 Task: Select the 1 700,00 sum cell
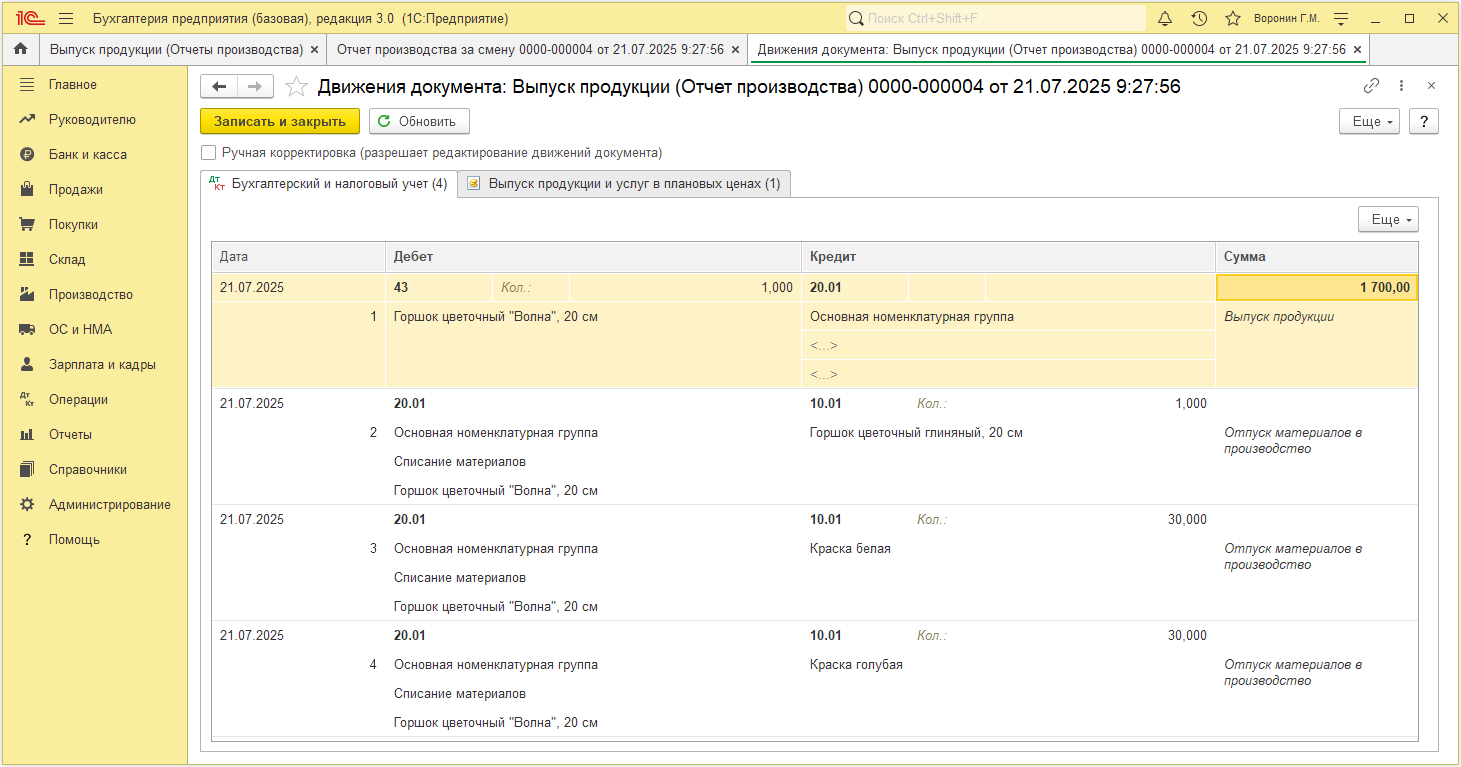pyautogui.click(x=1316, y=288)
